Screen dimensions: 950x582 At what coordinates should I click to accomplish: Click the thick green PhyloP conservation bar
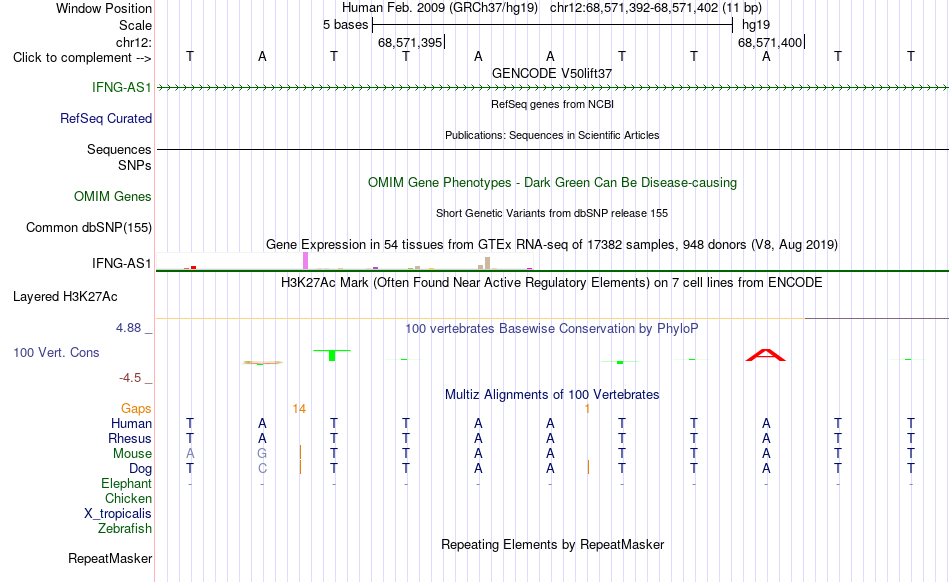click(332, 355)
